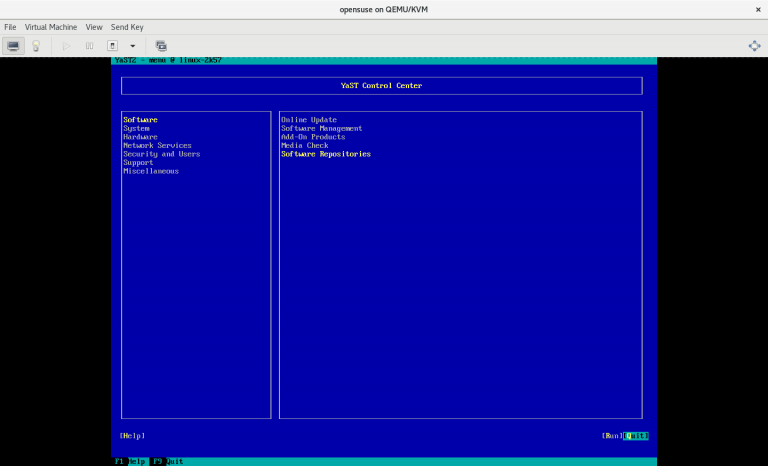This screenshot has height=466, width=768.
Task: Toggle fullscreen with the top-right icon
Action: click(x=754, y=45)
